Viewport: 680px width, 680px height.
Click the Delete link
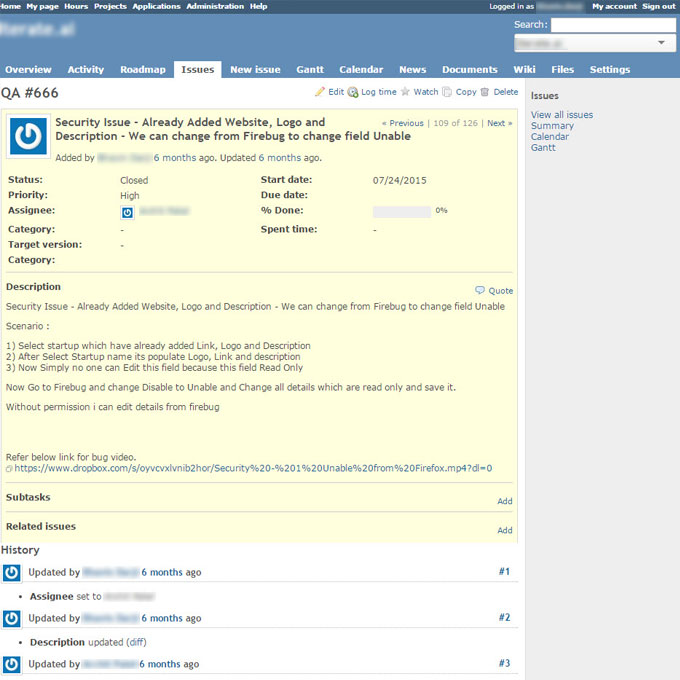[506, 92]
